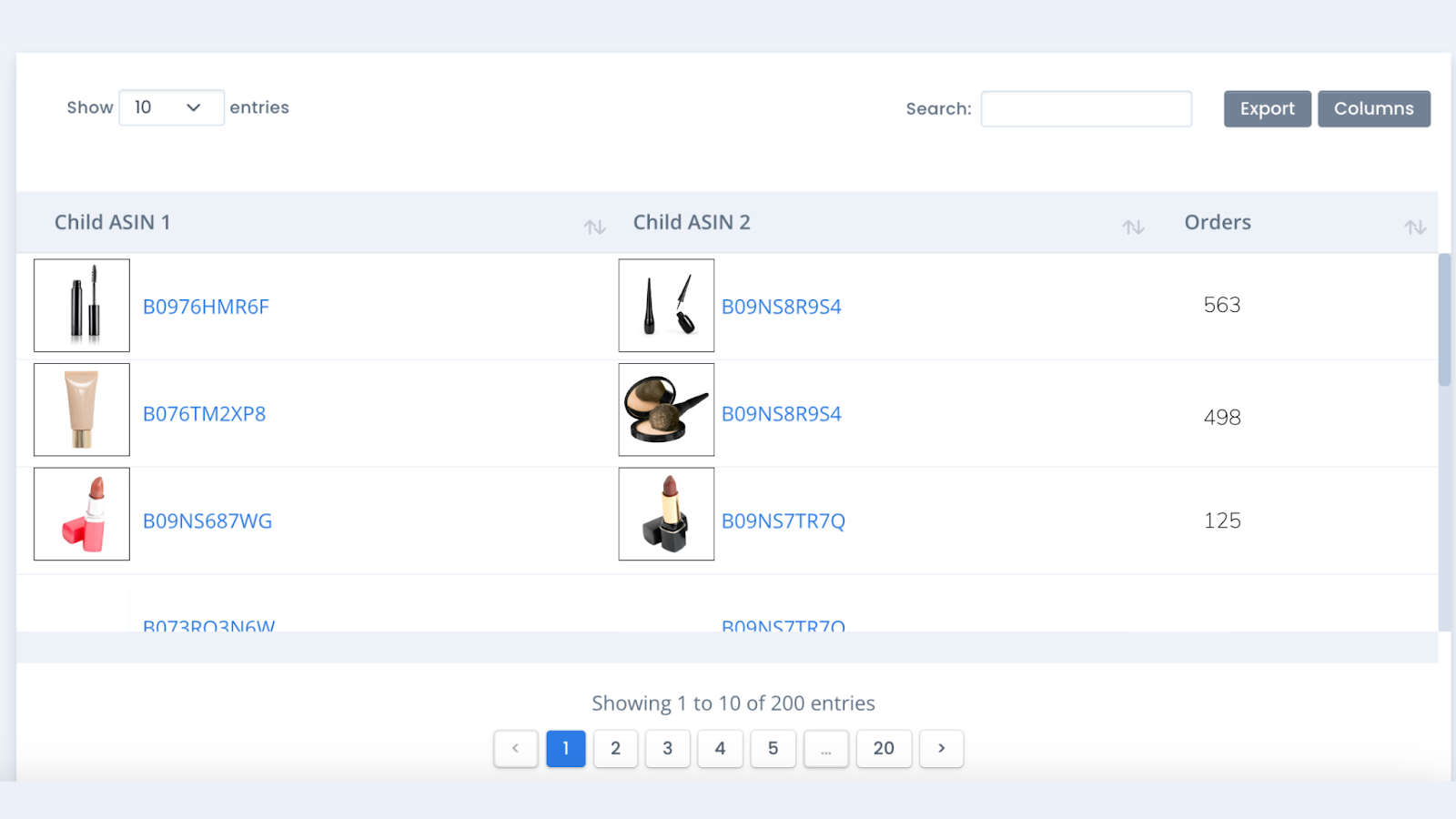Go to next page arrow
1456x819 pixels.
[941, 748]
